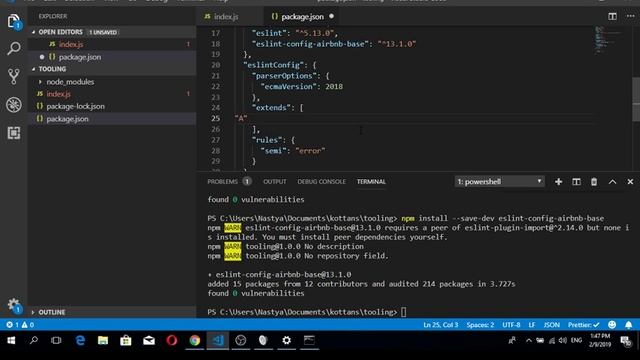Open notifications bell in status bar

pos(629,325)
